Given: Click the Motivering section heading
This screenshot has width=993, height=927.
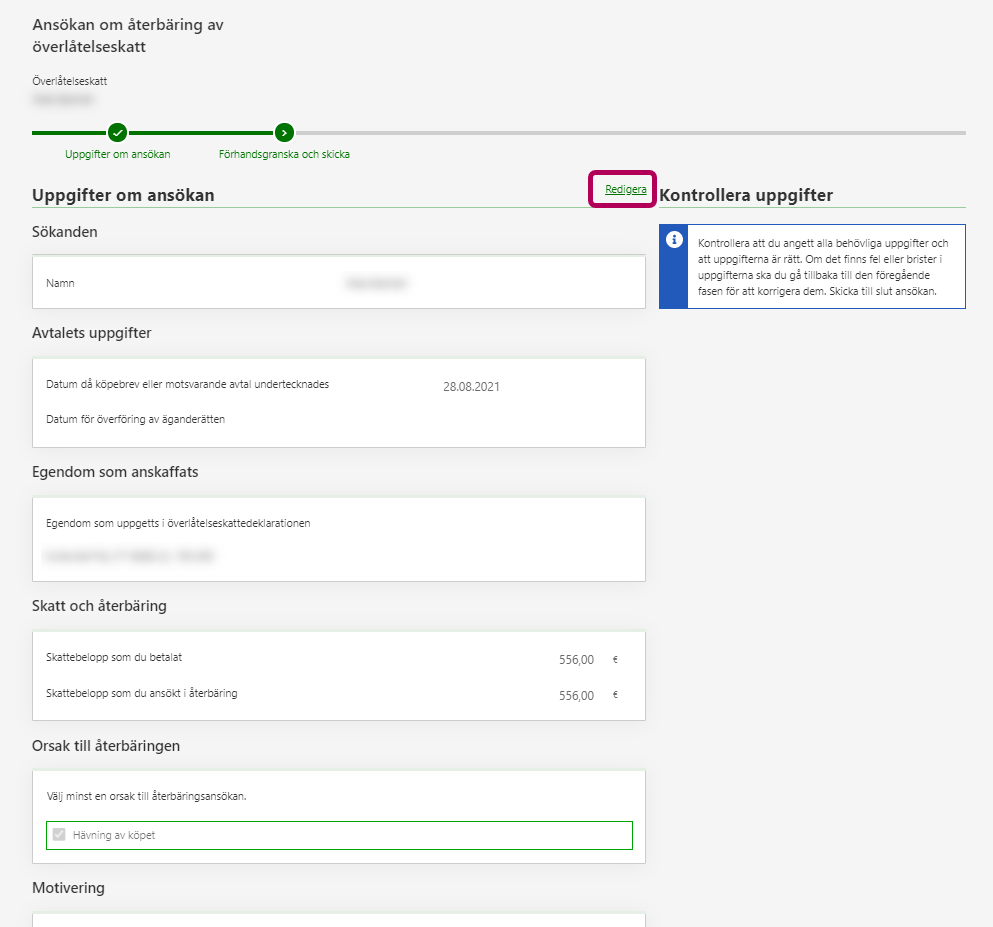Looking at the screenshot, I should pyautogui.click(x=68, y=888).
